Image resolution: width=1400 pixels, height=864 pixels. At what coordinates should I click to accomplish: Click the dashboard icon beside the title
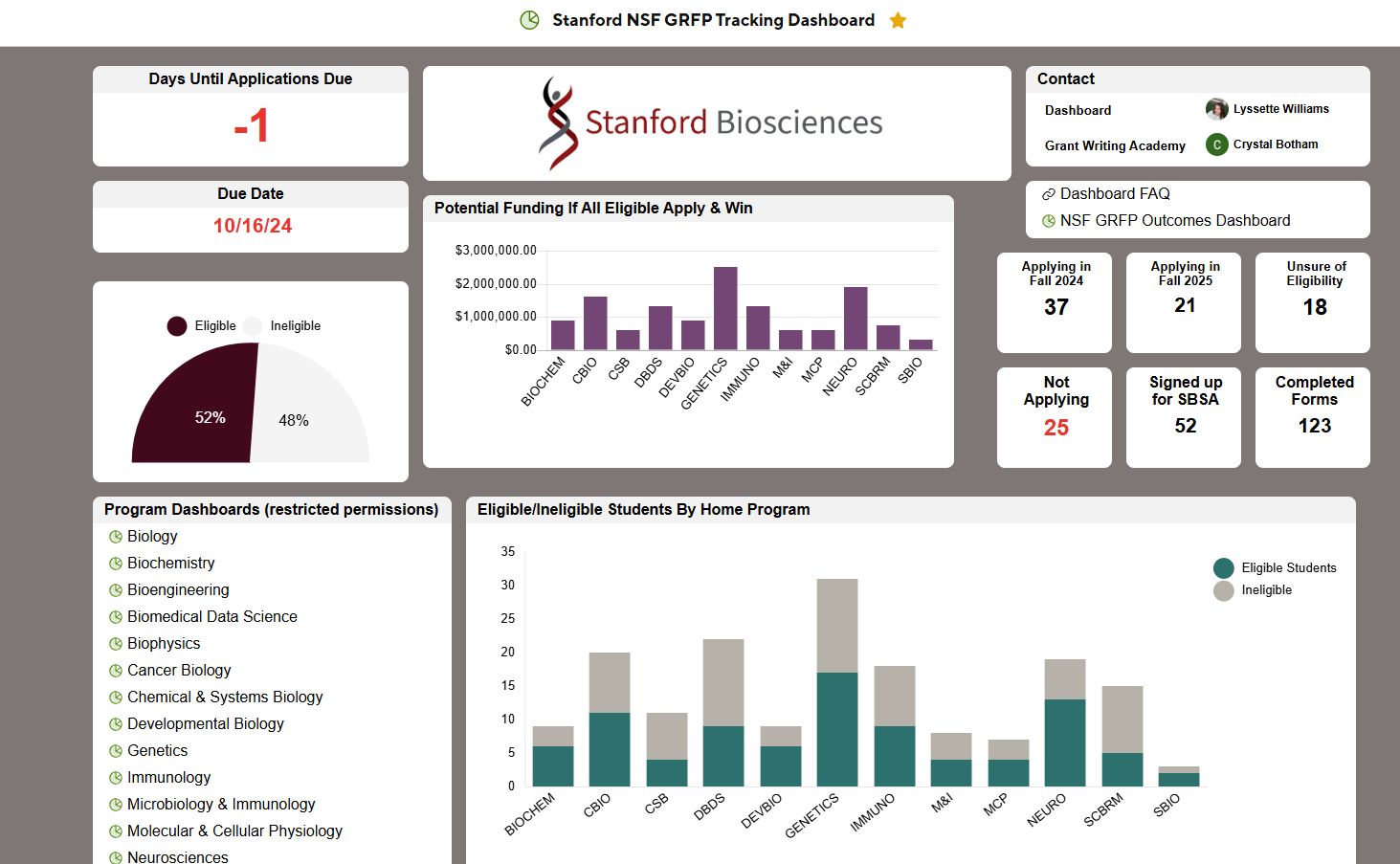coord(529,20)
